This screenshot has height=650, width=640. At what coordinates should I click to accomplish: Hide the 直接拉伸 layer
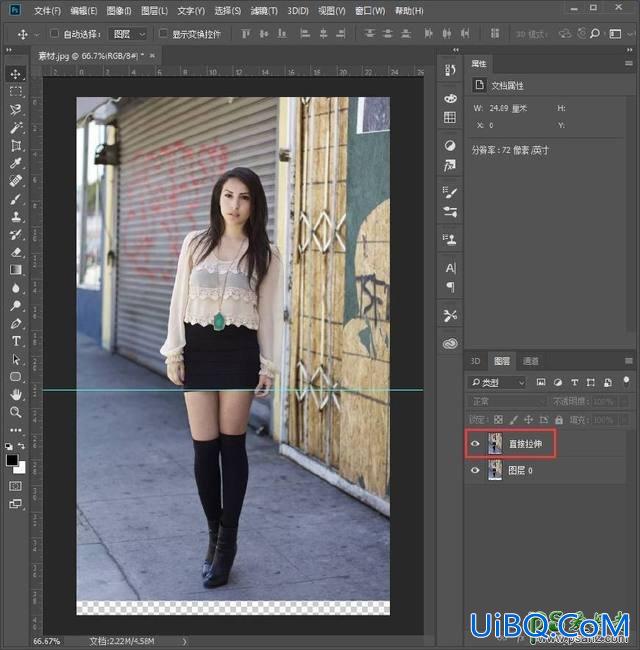[475, 444]
